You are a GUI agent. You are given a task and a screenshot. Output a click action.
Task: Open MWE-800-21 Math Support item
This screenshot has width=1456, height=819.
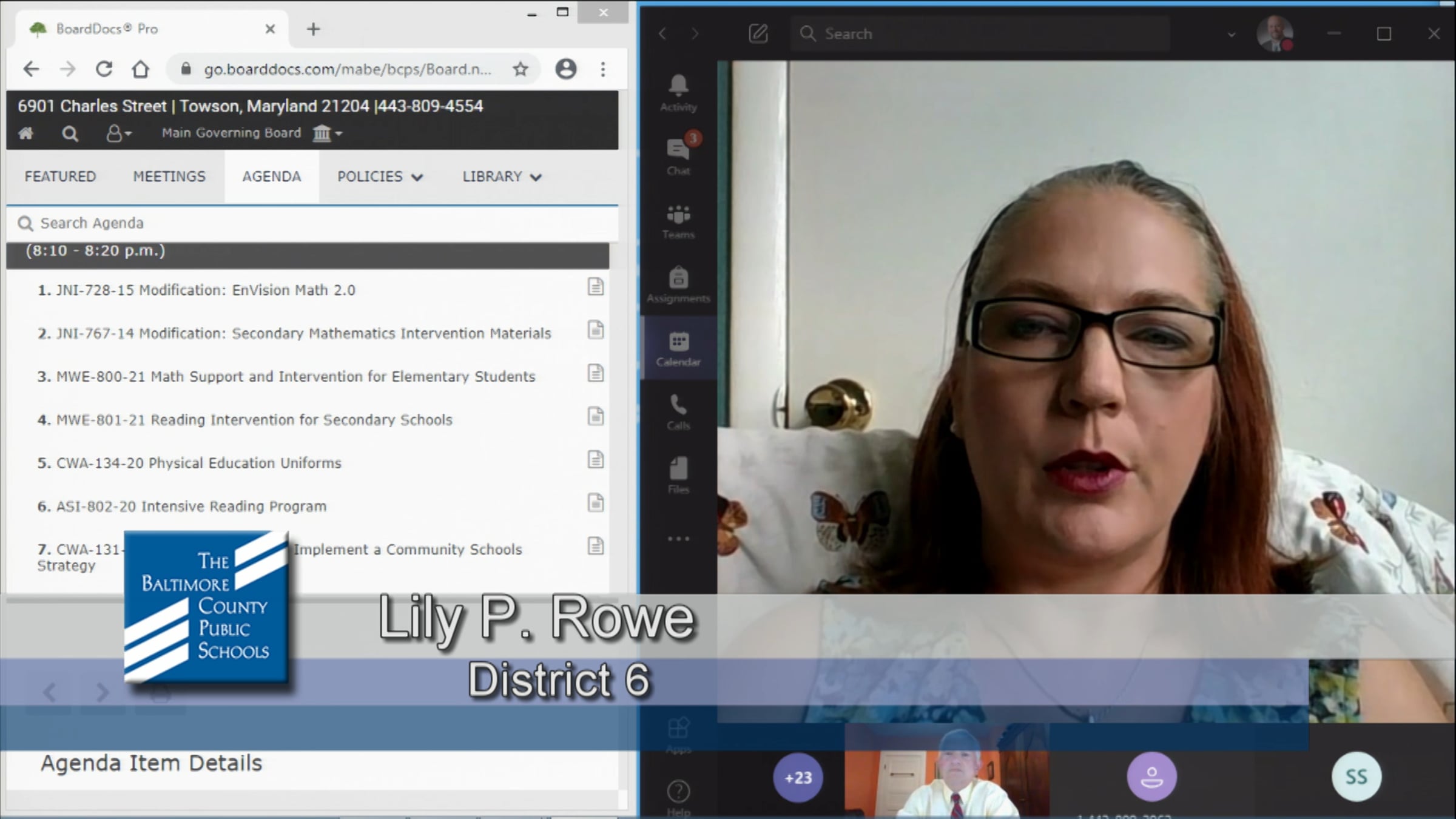(286, 376)
